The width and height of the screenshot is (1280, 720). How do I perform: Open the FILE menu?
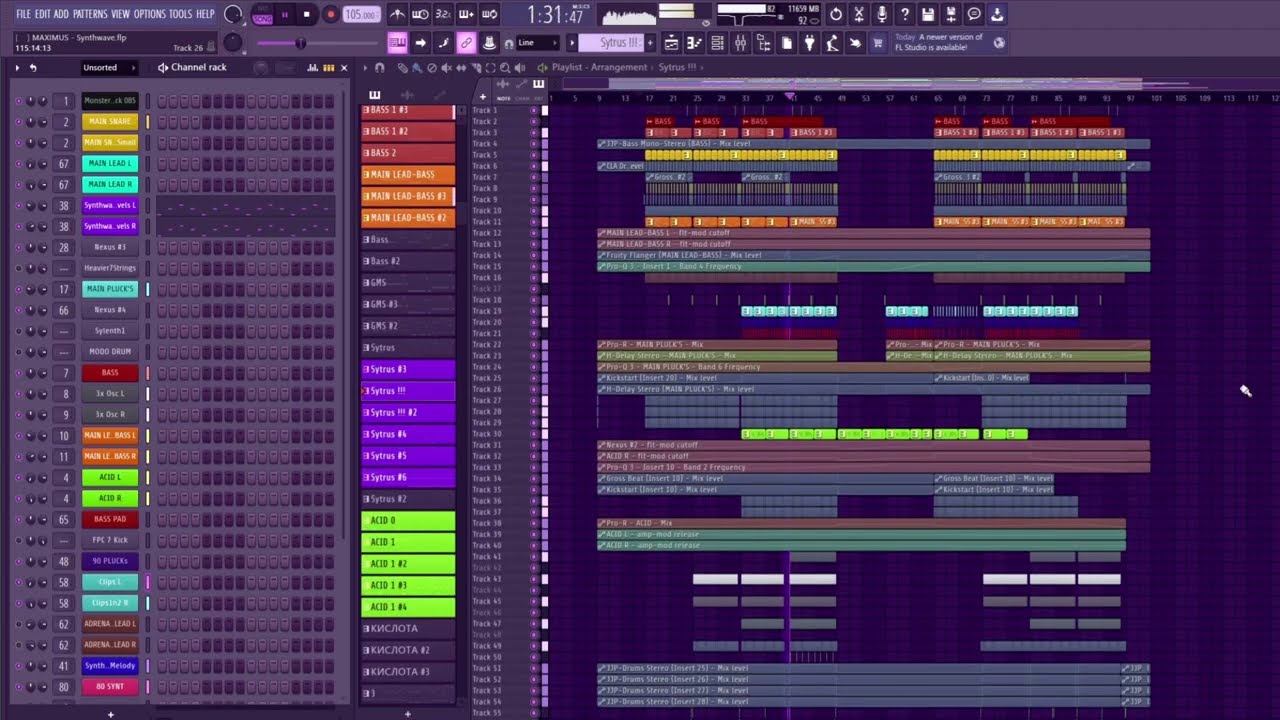point(23,14)
